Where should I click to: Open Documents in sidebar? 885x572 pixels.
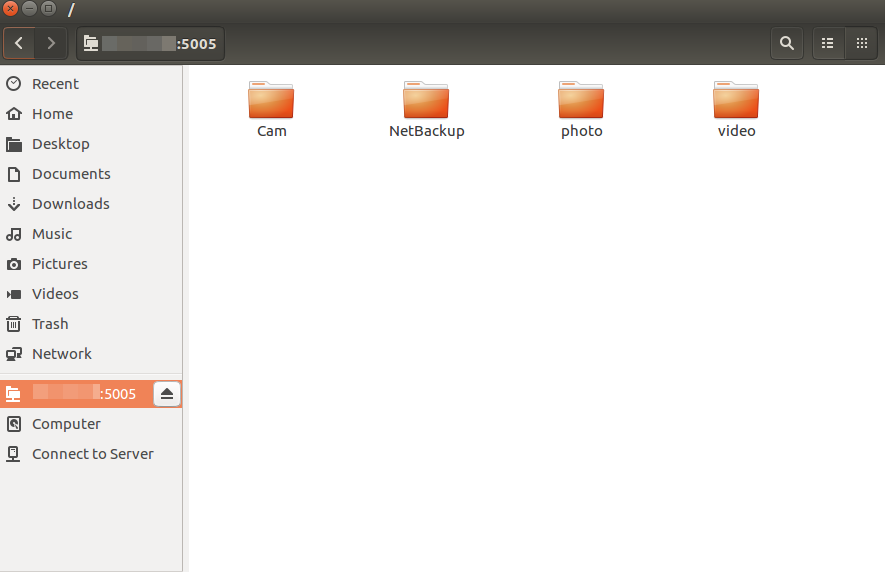pyautogui.click(x=91, y=174)
